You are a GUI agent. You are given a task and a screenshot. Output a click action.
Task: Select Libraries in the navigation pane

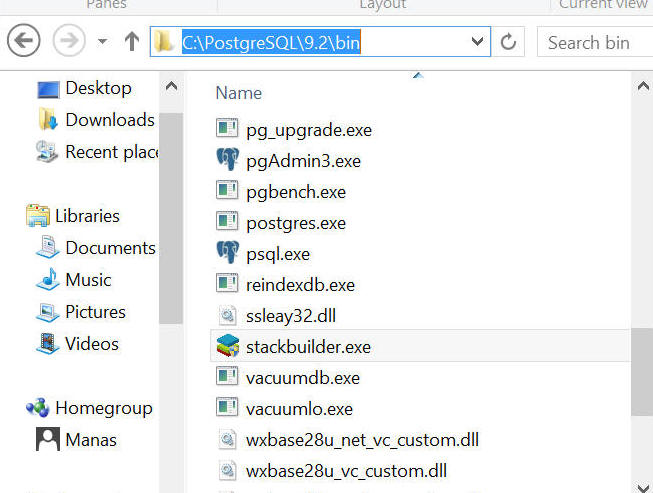87,216
